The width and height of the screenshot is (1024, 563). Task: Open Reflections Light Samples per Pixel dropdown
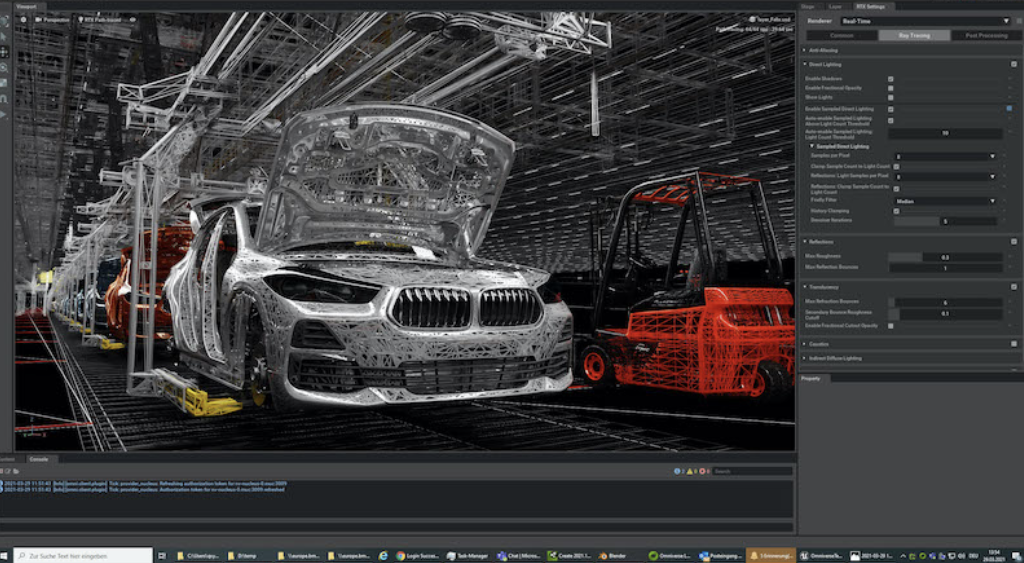pyautogui.click(x=945, y=176)
